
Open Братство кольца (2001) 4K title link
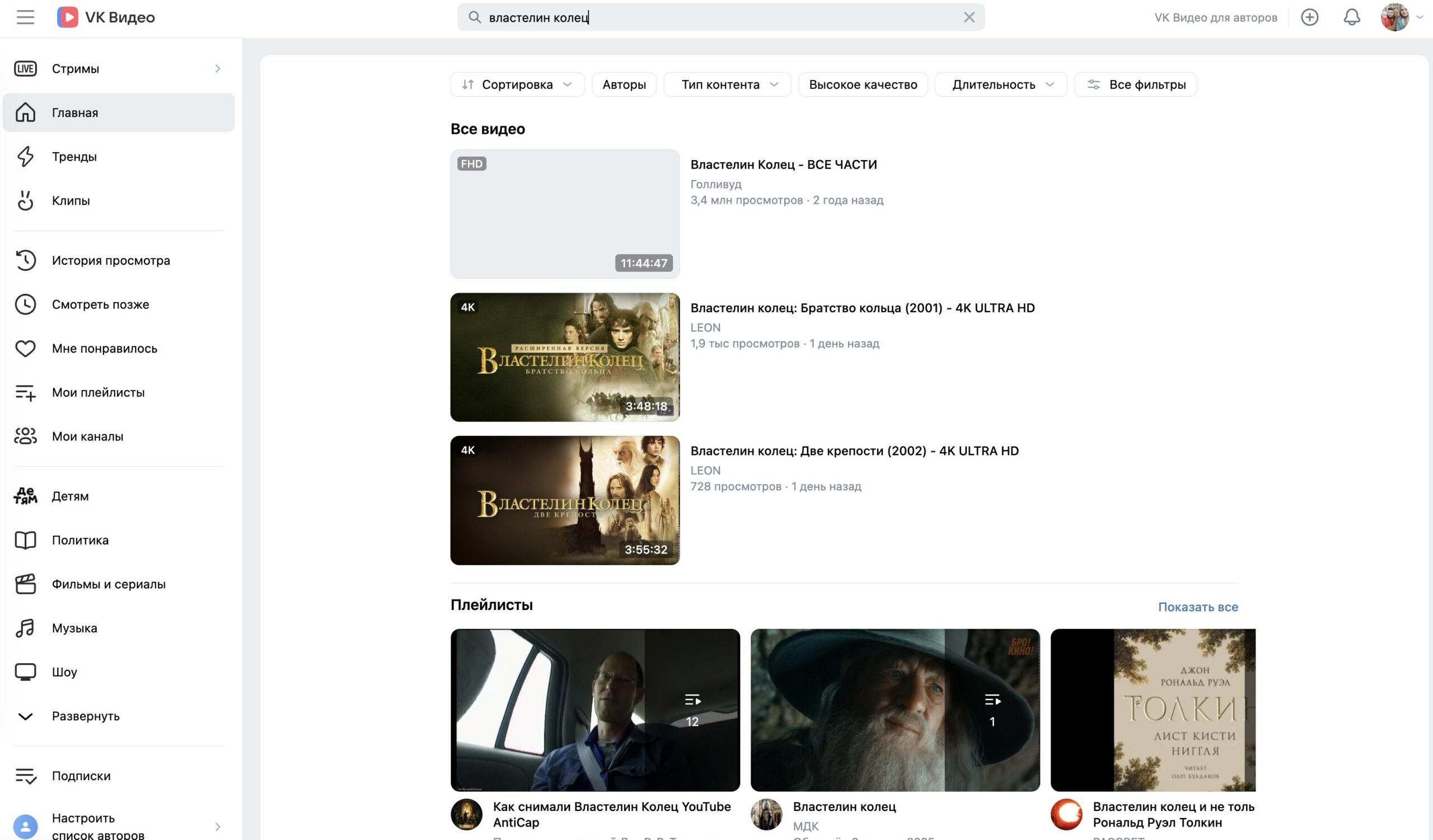click(862, 307)
